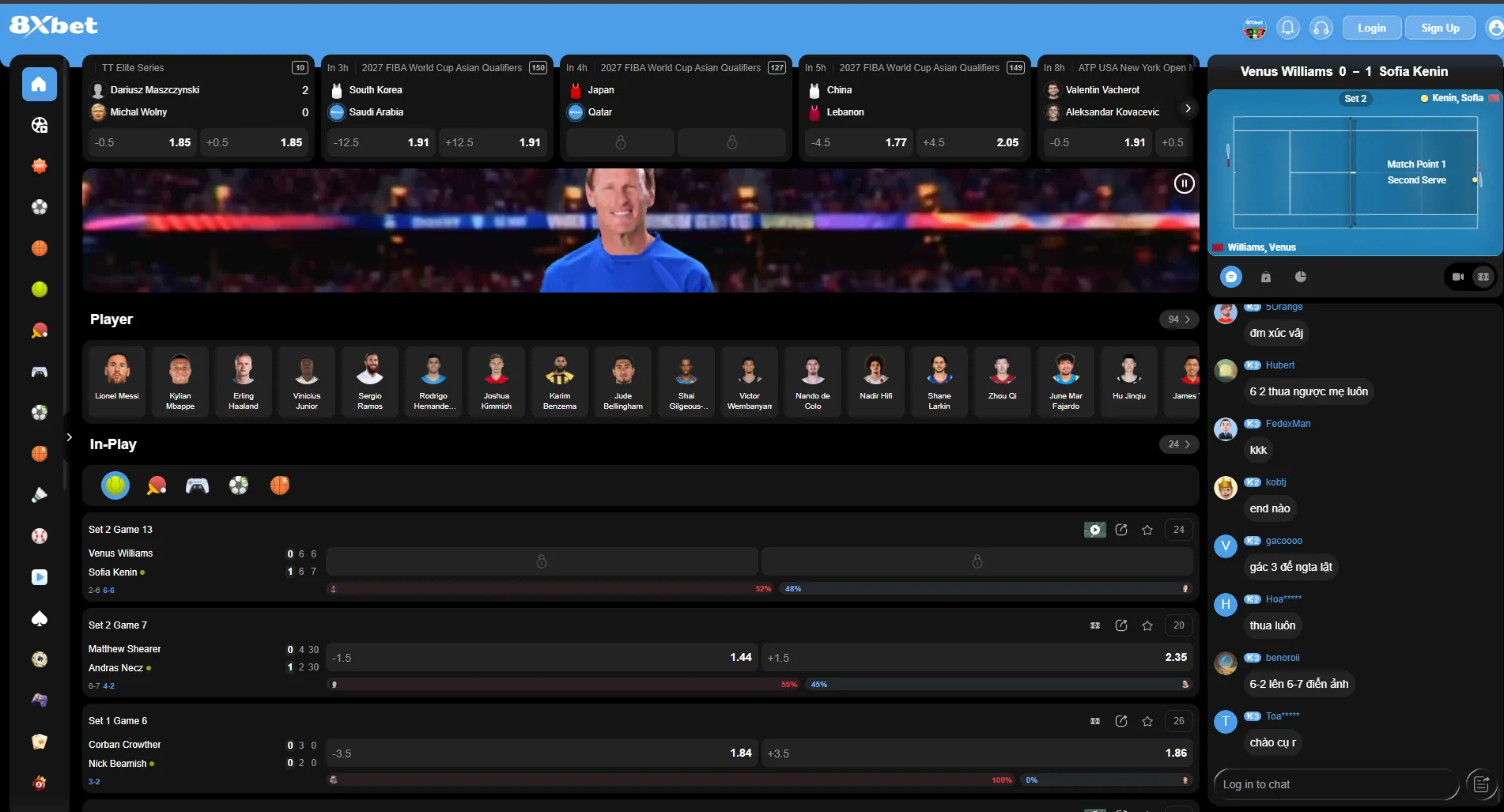Open 20 markets for Matthew Shearer match
This screenshot has width=1504, height=812.
[1179, 625]
